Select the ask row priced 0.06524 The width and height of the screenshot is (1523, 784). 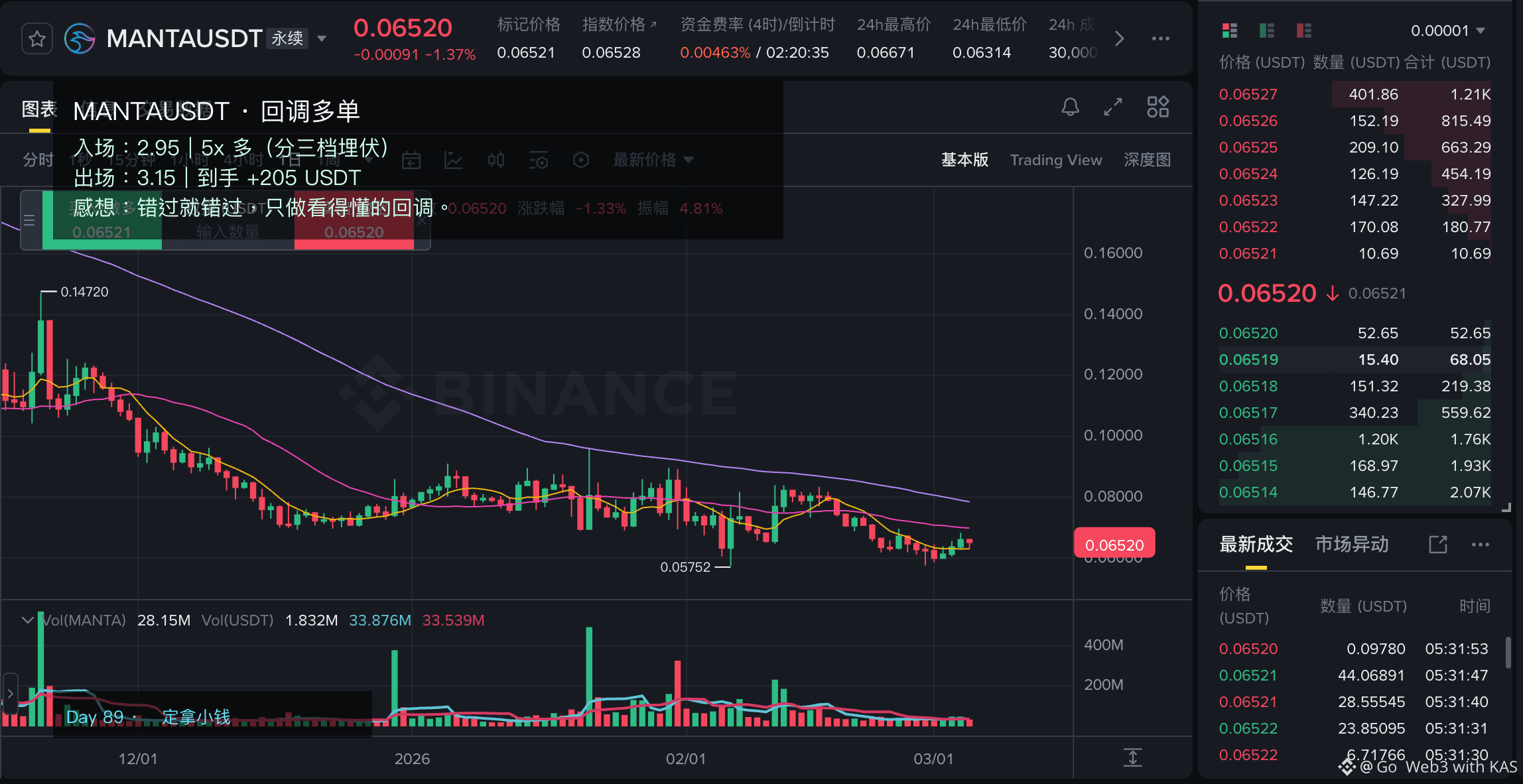click(1355, 174)
